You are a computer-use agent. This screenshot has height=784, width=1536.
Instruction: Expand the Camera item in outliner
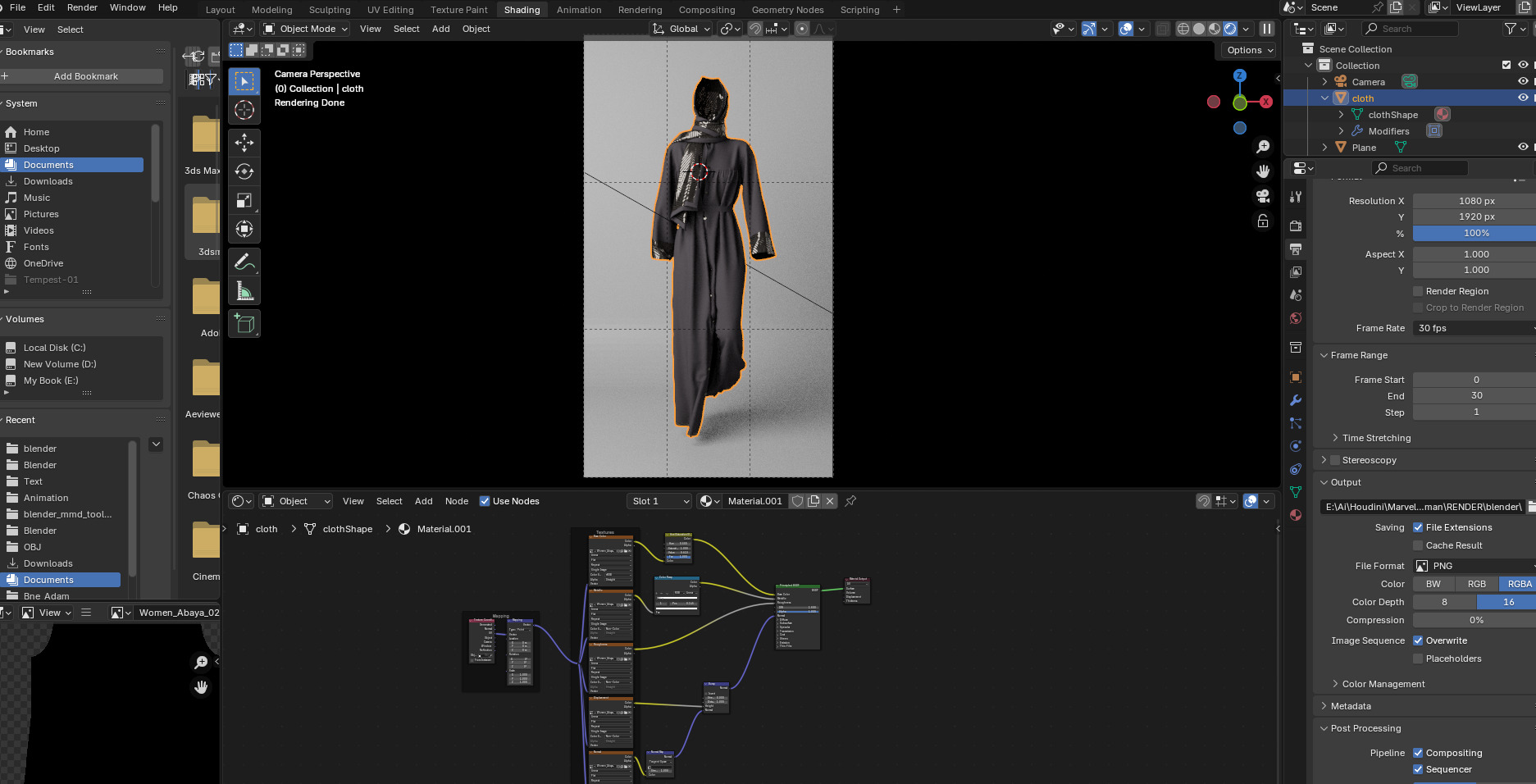pyautogui.click(x=1324, y=81)
